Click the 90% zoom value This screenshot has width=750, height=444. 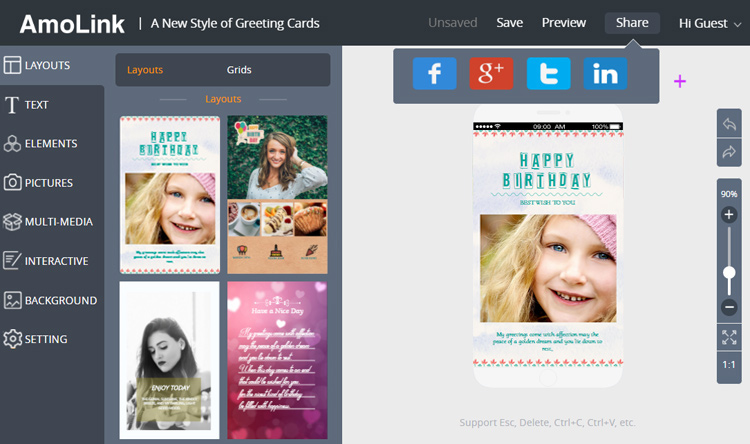pos(729,194)
